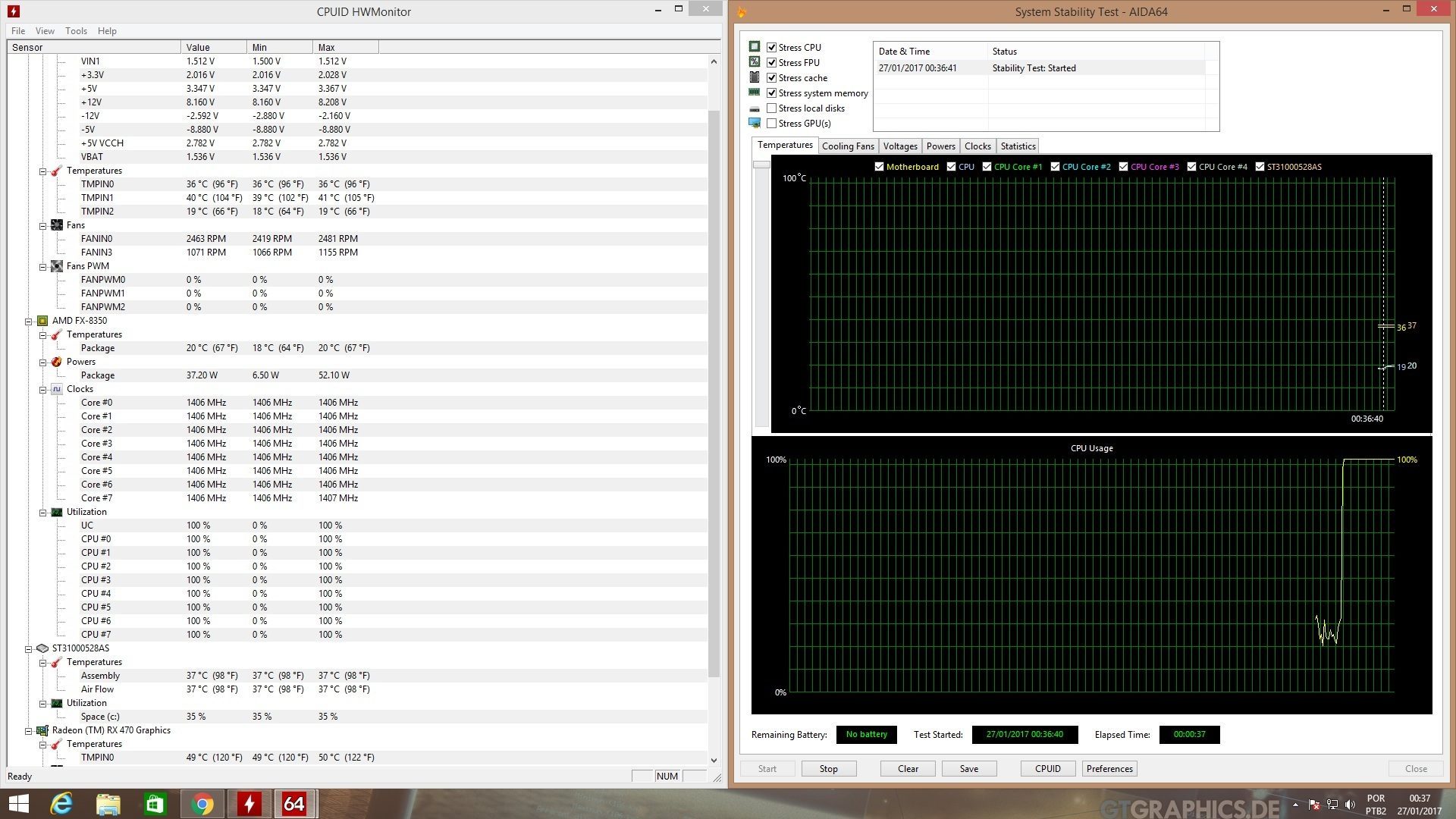
Task: Click the HWMonitor vertical scrollbar thumb
Action: [x=714, y=394]
